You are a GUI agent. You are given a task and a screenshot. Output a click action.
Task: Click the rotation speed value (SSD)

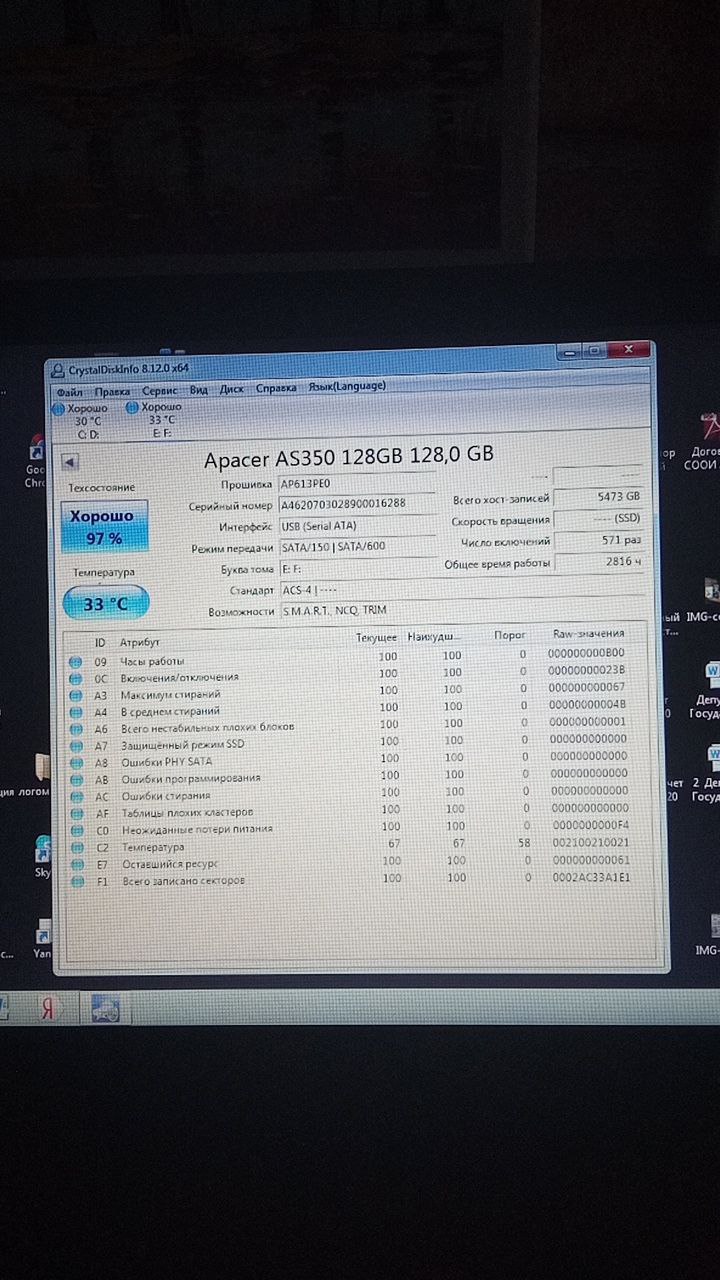pos(599,519)
